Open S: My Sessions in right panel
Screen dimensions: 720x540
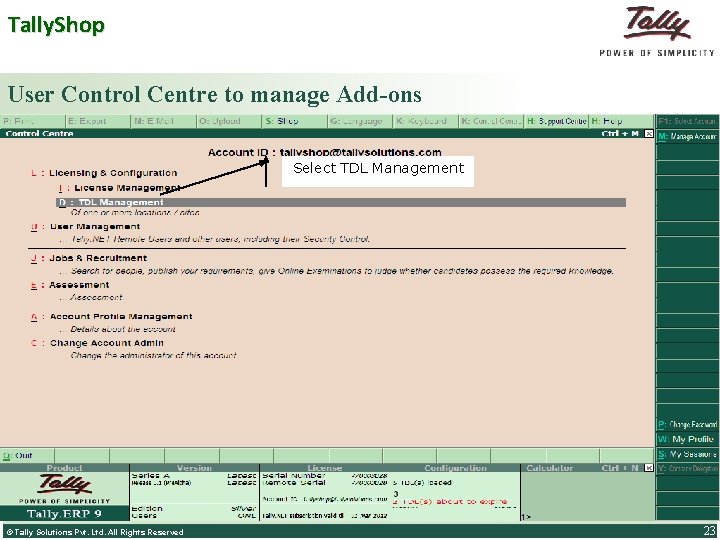687,455
